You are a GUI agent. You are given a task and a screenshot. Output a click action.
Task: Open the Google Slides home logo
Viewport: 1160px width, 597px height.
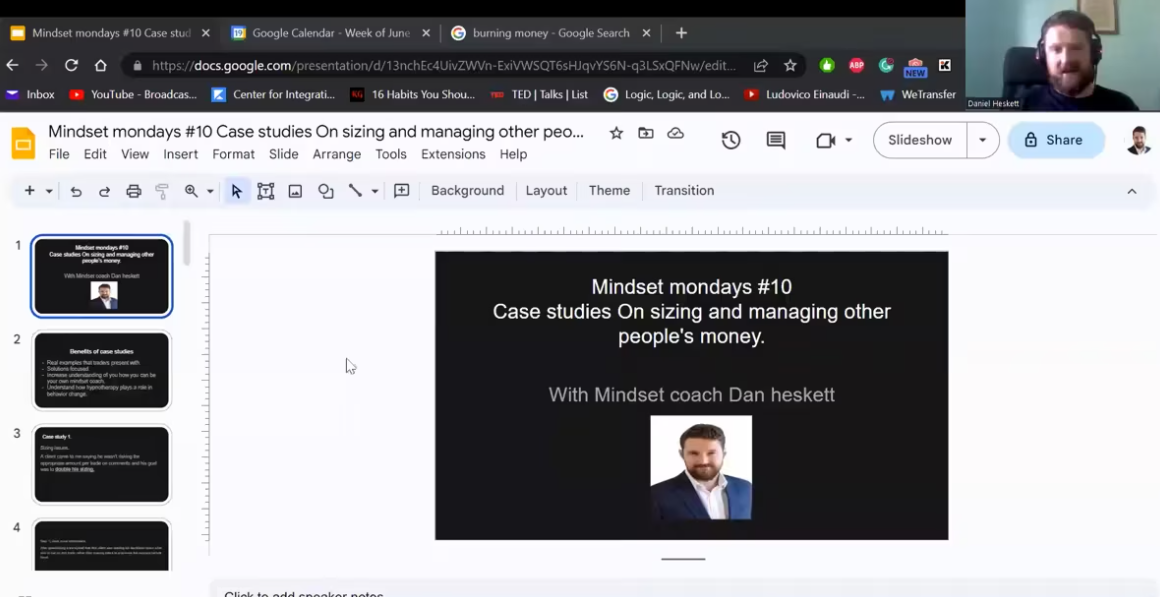pyautogui.click(x=23, y=142)
